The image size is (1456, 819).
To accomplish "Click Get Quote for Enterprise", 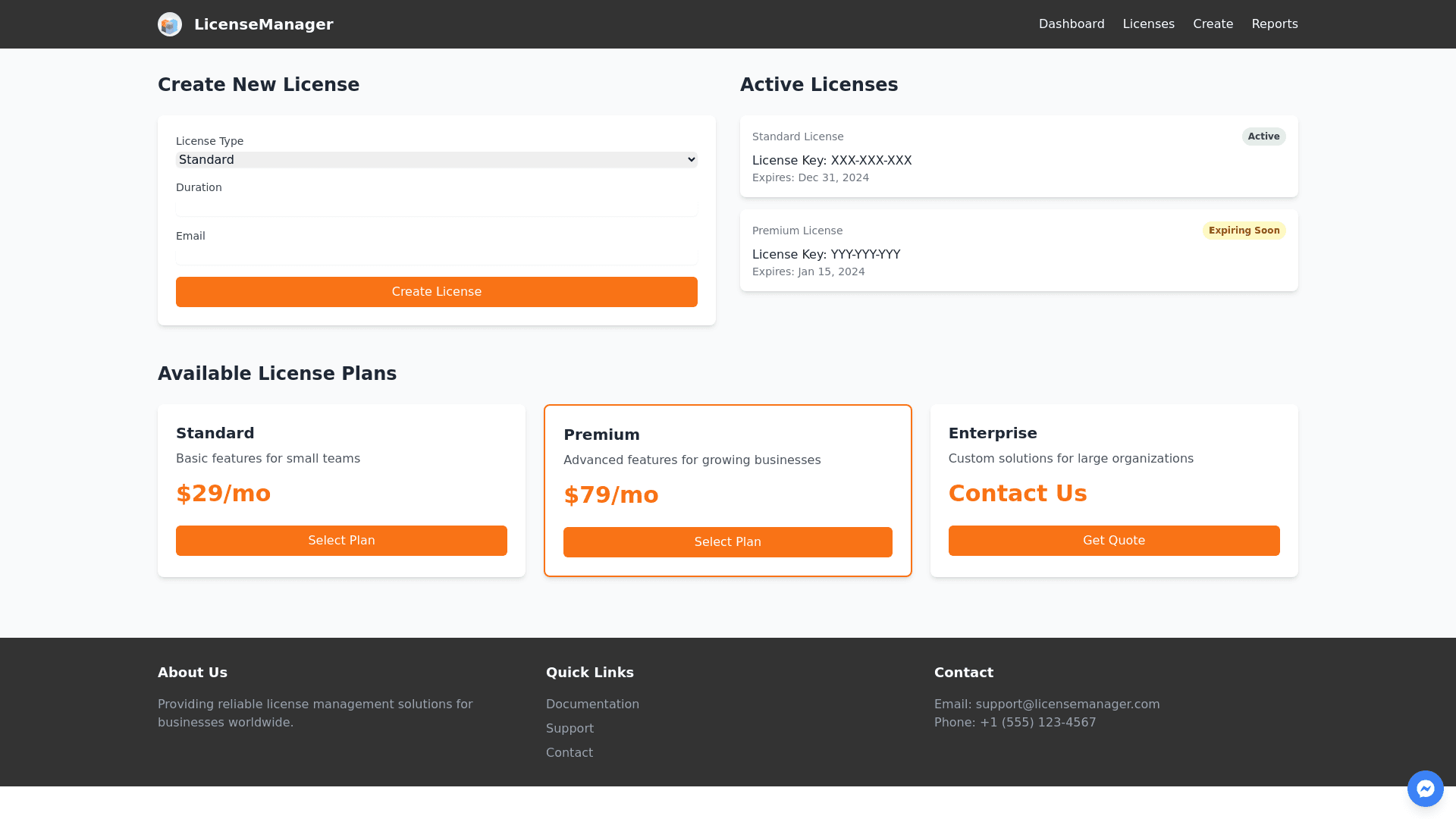I will [x=1113, y=541].
